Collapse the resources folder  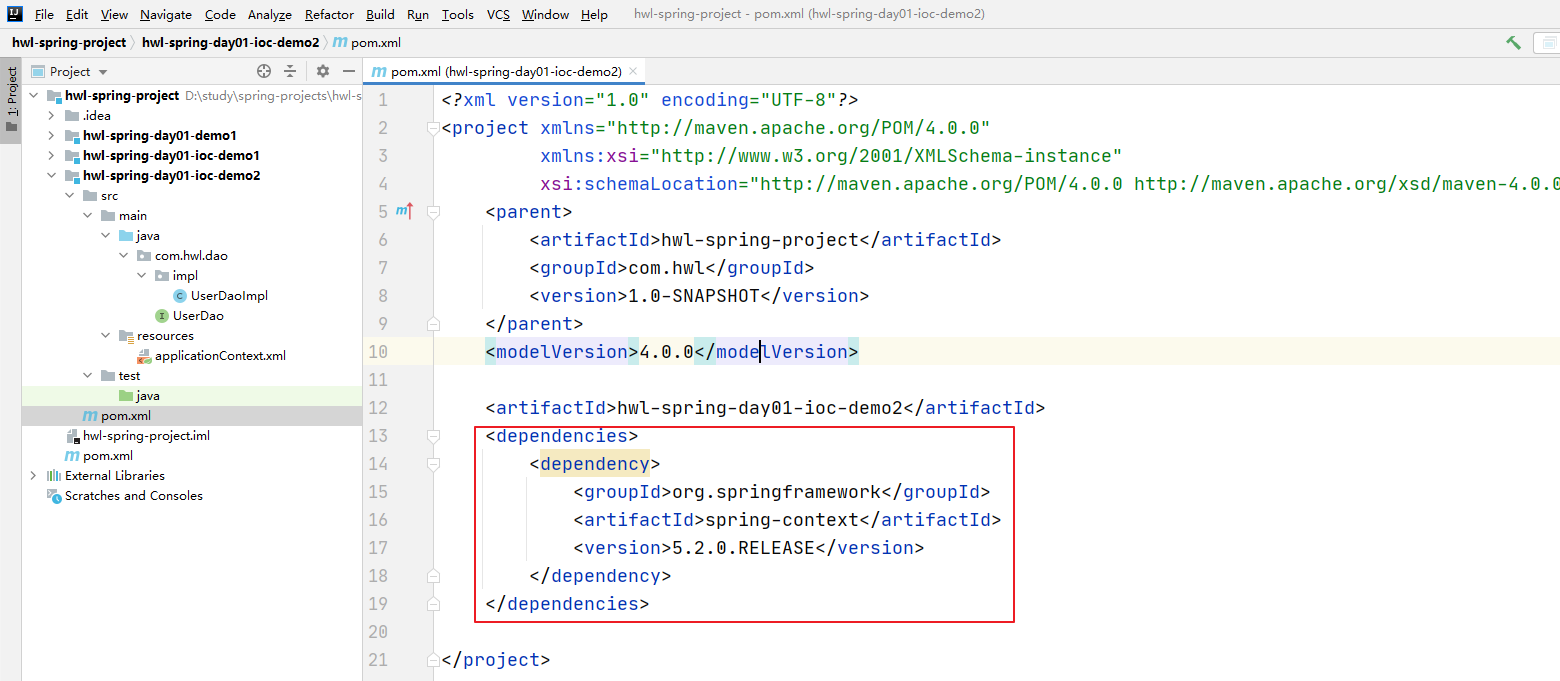pos(106,336)
